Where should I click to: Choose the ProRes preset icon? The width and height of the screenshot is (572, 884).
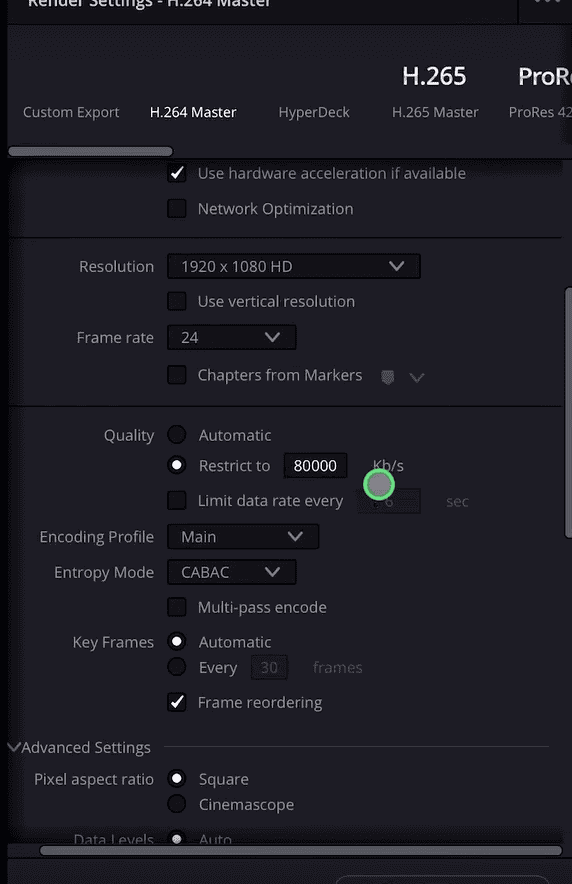click(x=544, y=76)
